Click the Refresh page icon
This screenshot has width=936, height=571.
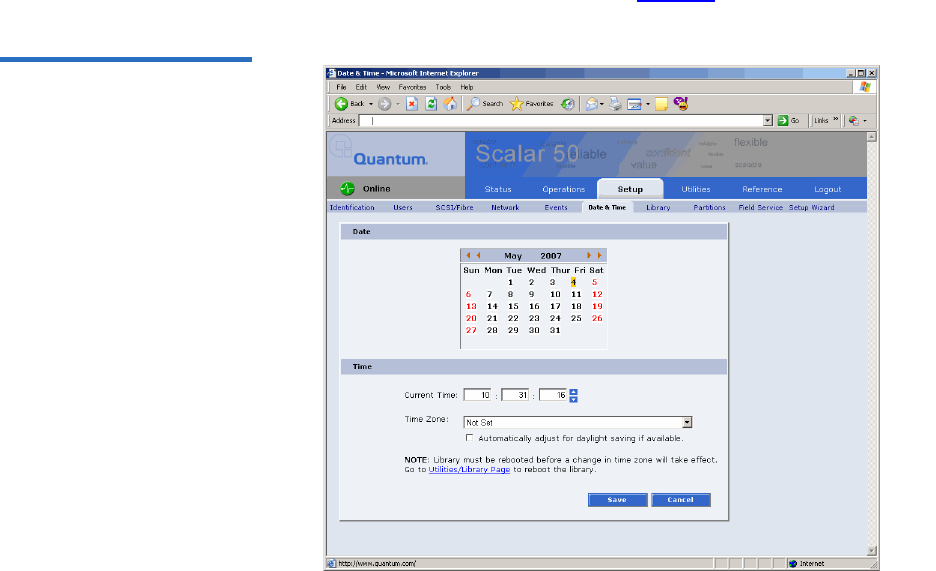tap(431, 104)
